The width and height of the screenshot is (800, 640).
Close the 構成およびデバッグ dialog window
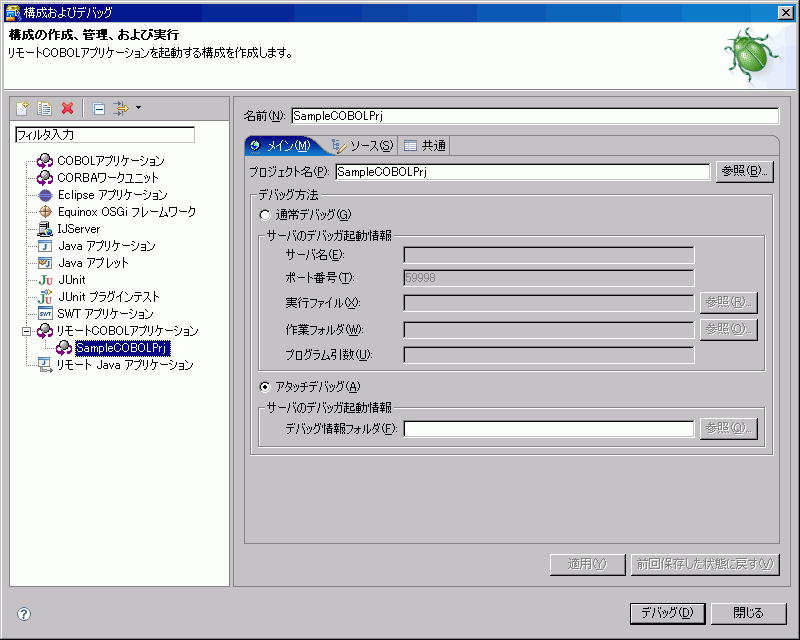[x=786, y=12]
